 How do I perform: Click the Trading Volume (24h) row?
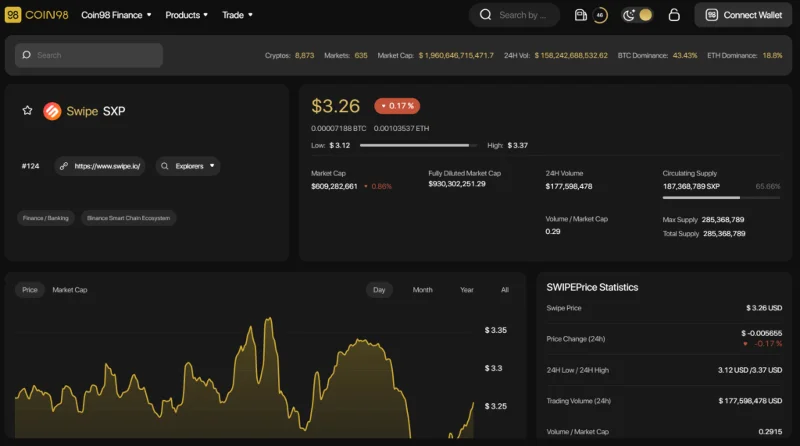[664, 401]
